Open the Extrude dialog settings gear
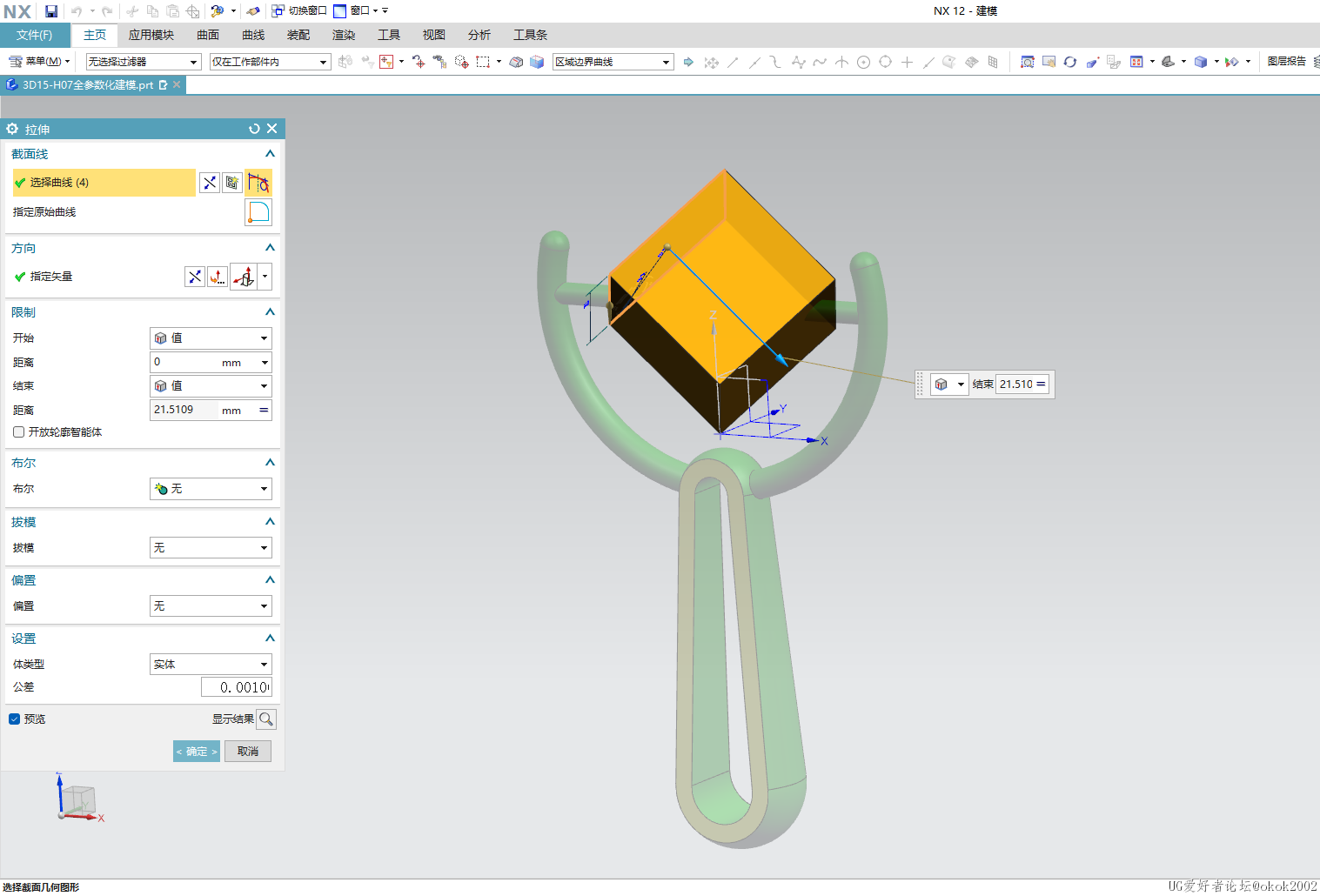1320x896 pixels. [12, 129]
